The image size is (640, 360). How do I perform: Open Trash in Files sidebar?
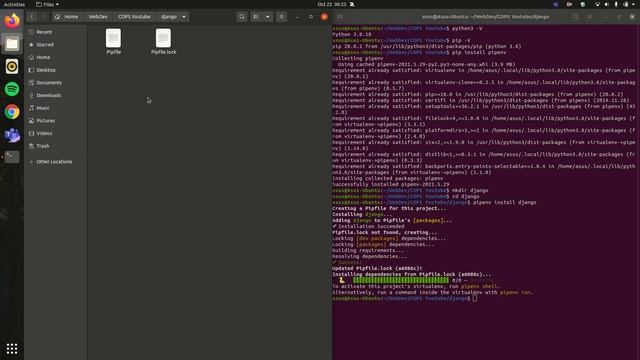tap(55, 146)
